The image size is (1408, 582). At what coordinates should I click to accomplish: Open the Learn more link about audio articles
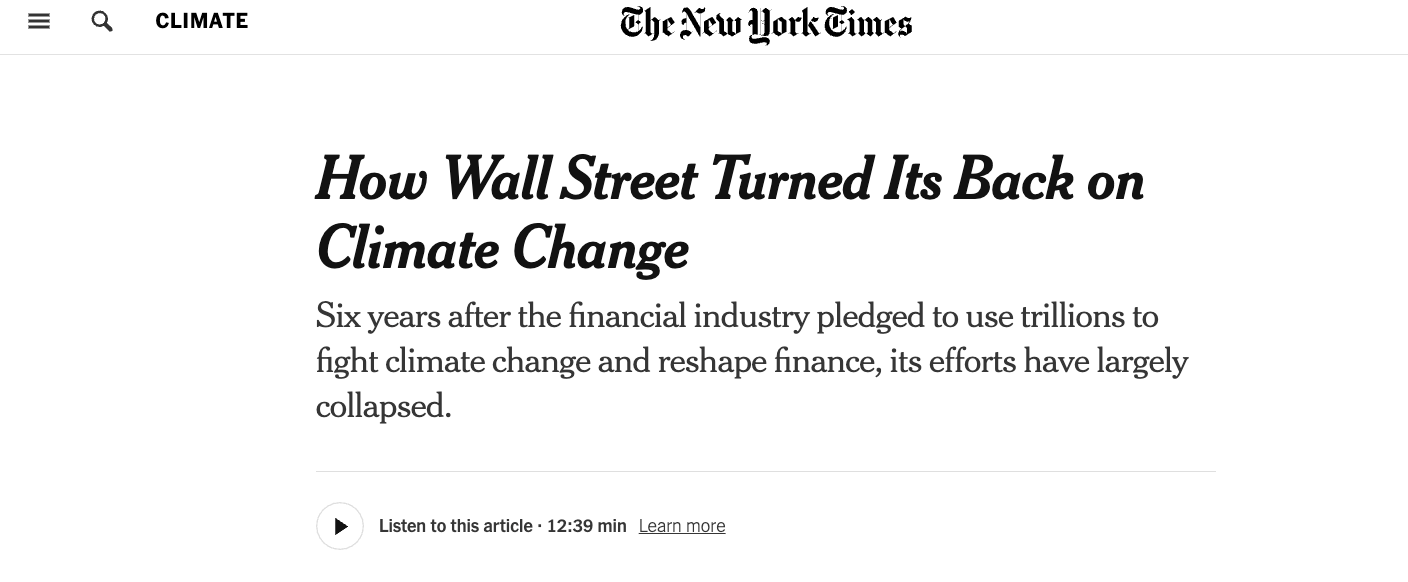coord(682,525)
